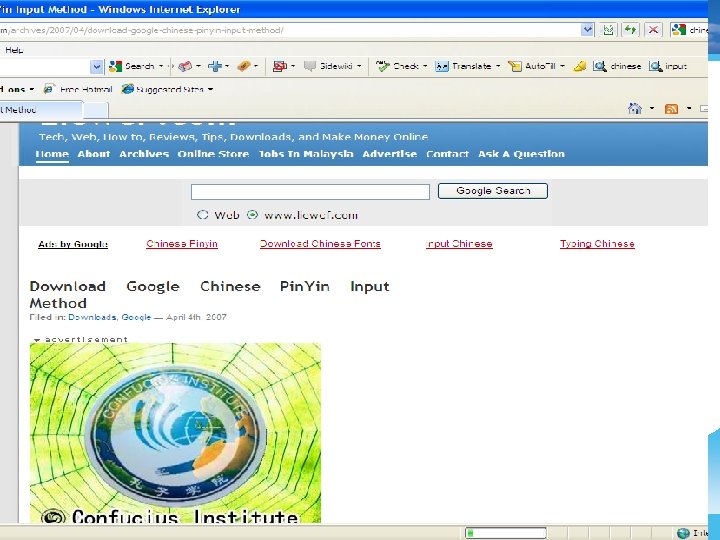Click the site search text field
The image size is (720, 540).
click(x=310, y=192)
